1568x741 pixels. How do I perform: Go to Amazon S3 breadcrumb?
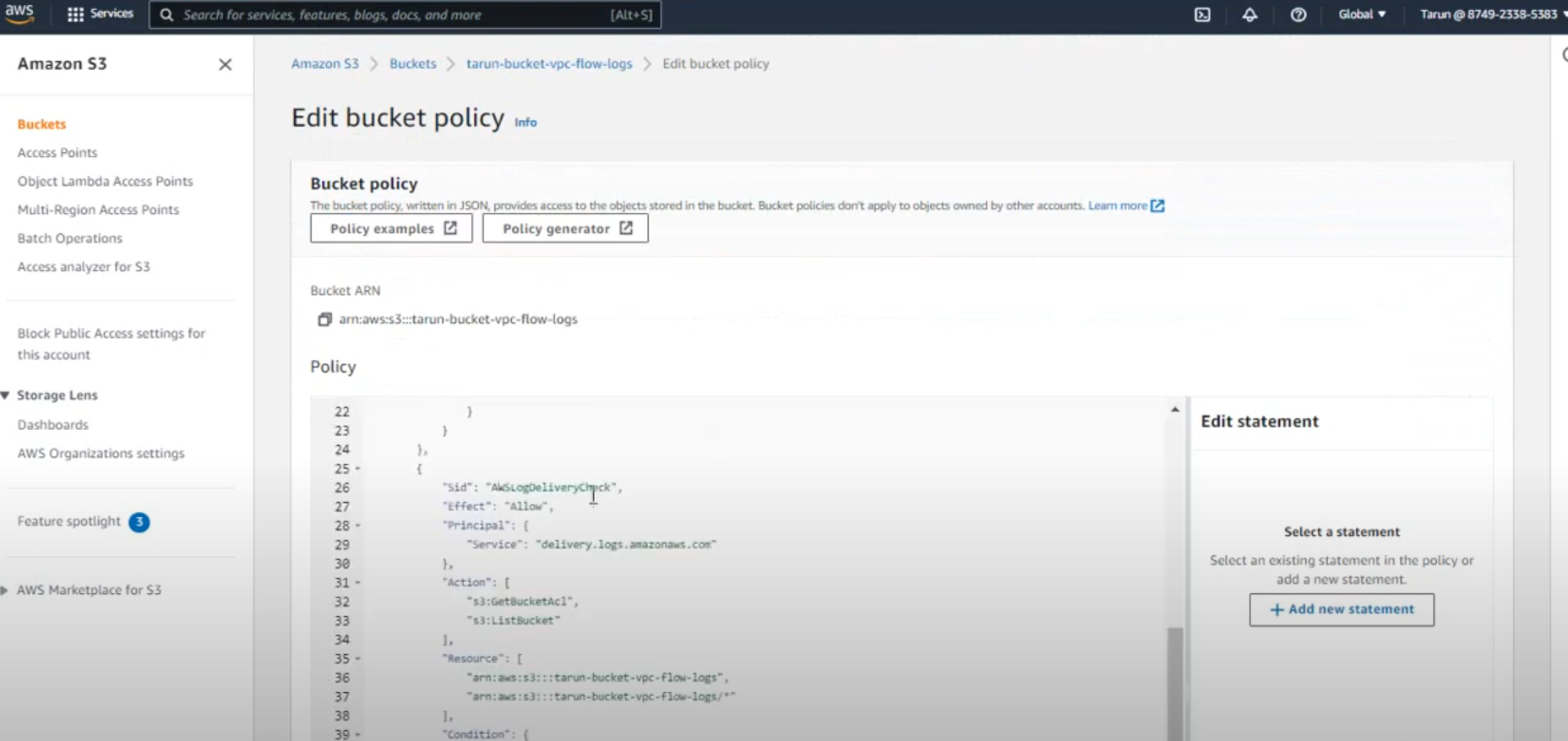click(325, 63)
